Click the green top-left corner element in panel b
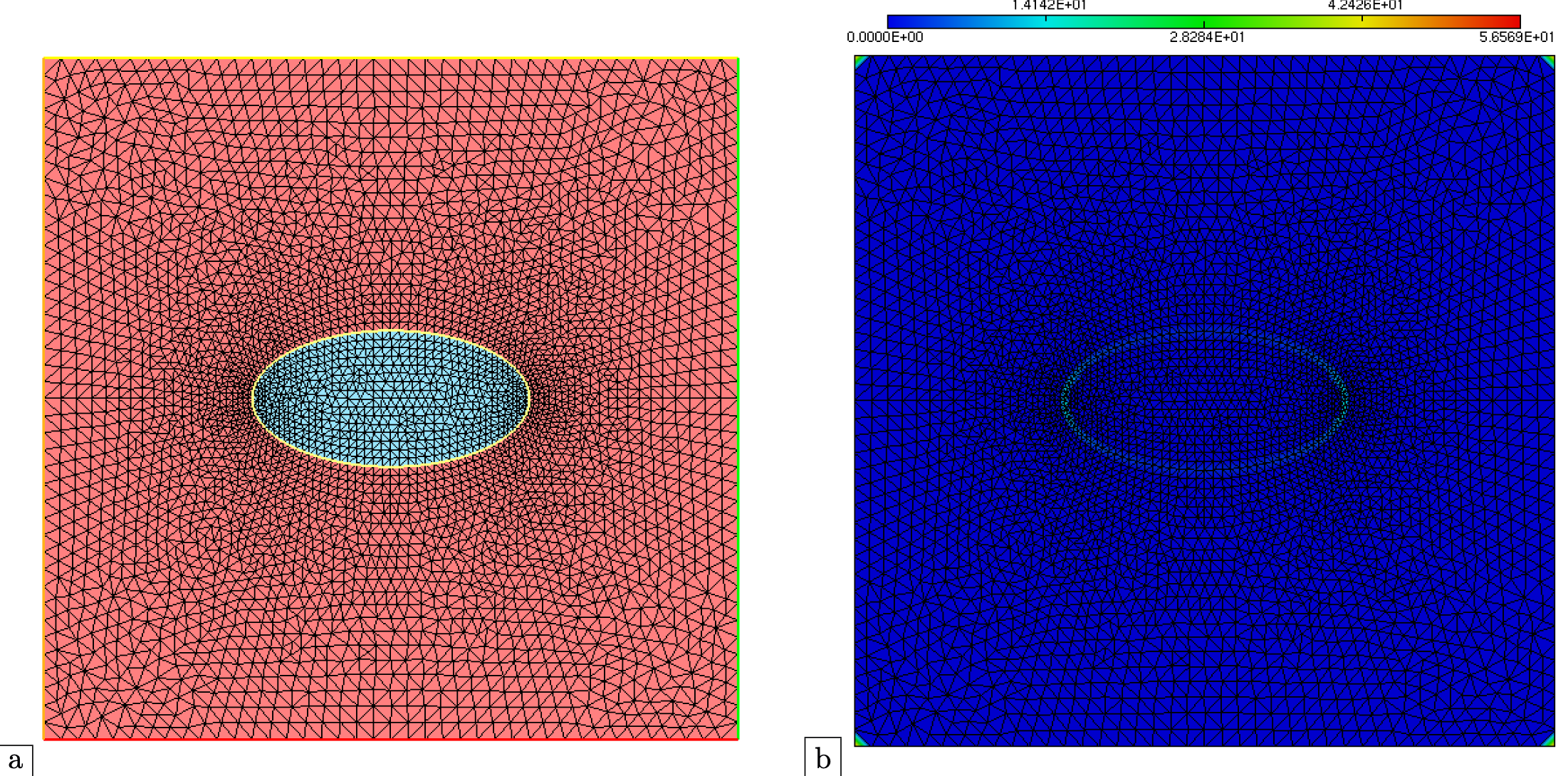 tap(859, 61)
